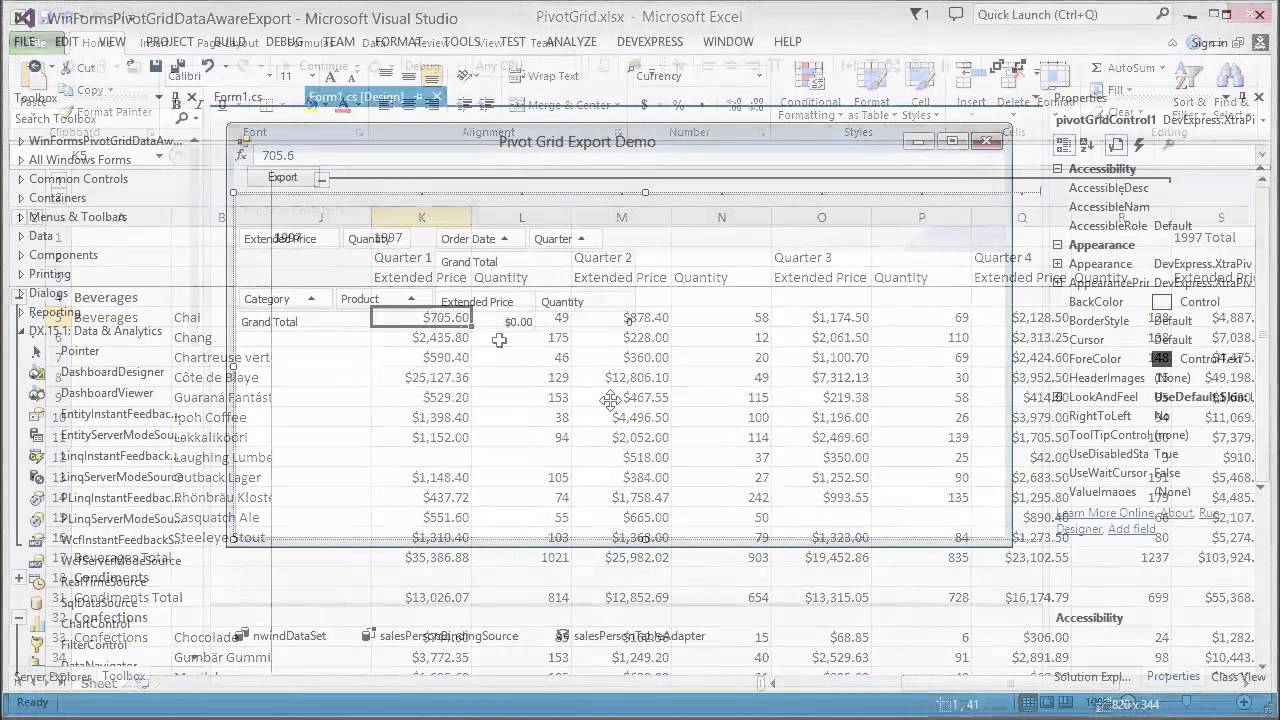The height and width of the screenshot is (720, 1280).
Task: Open the Currency number format dropdown
Action: point(757,76)
